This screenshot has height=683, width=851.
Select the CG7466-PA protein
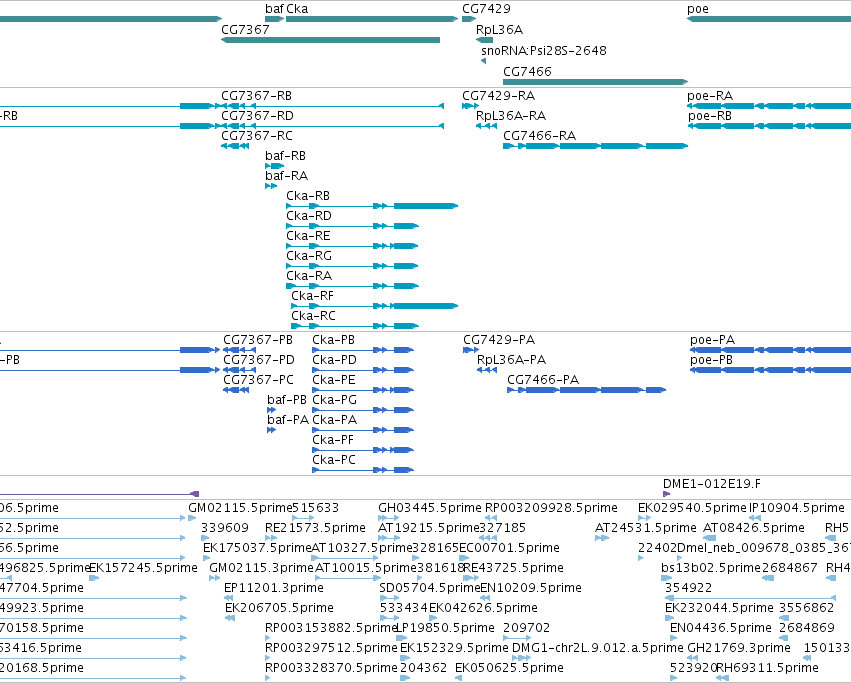[x=587, y=390]
